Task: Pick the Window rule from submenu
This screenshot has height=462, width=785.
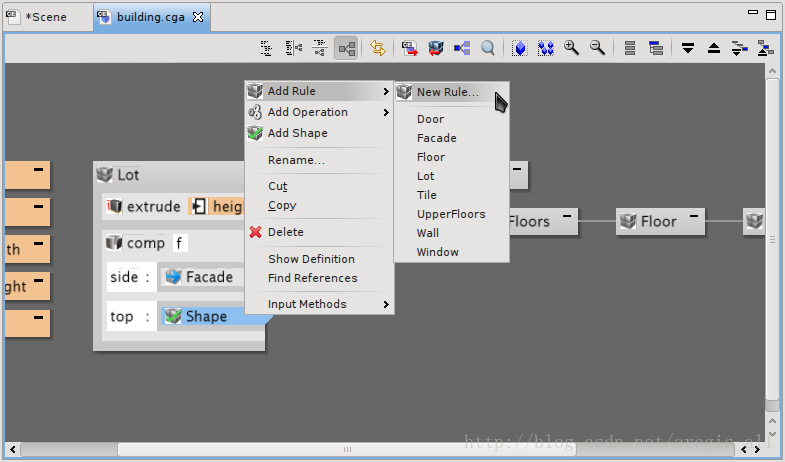Action: point(452,252)
